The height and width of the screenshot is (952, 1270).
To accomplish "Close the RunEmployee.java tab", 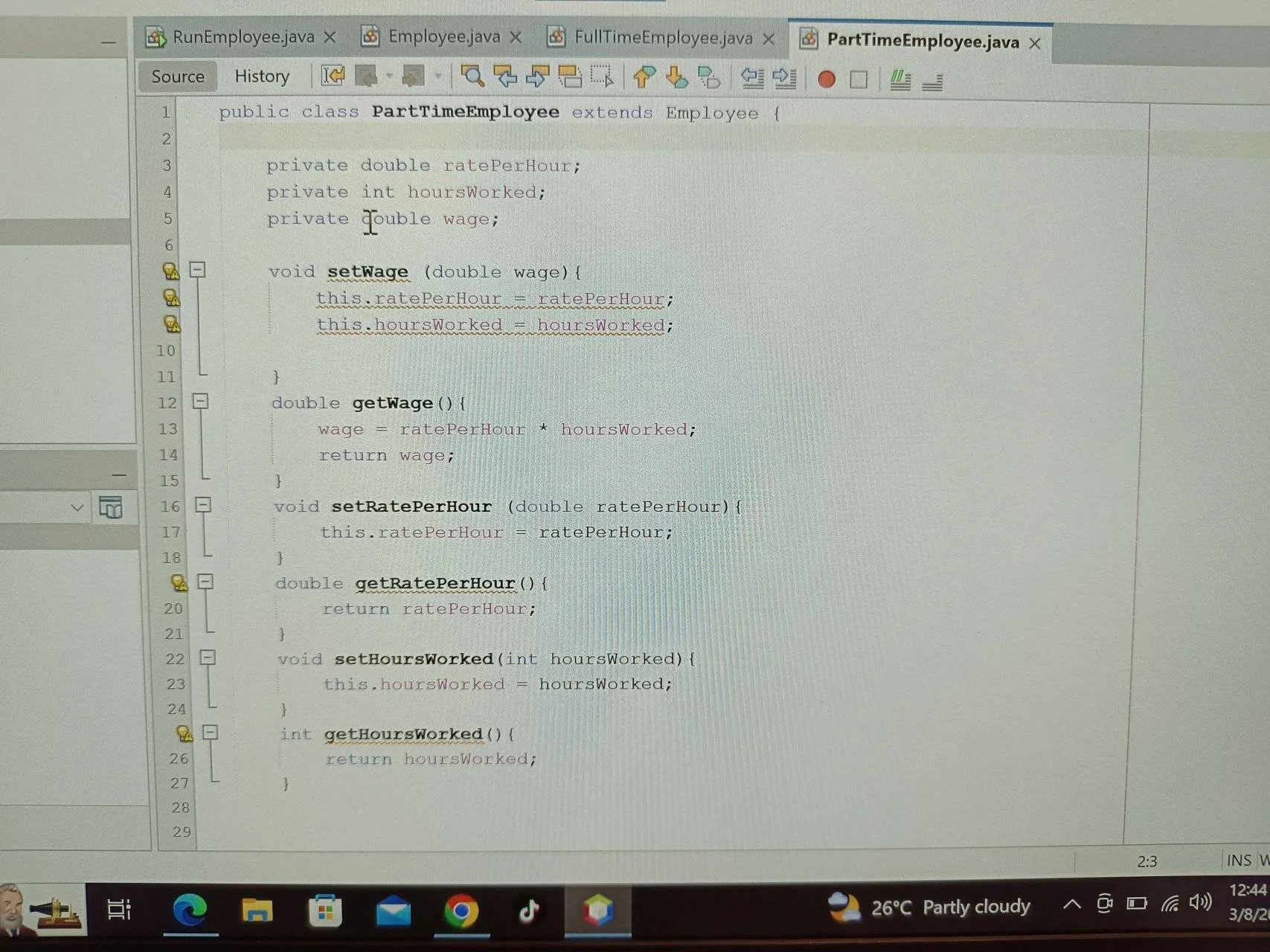I will point(330,36).
